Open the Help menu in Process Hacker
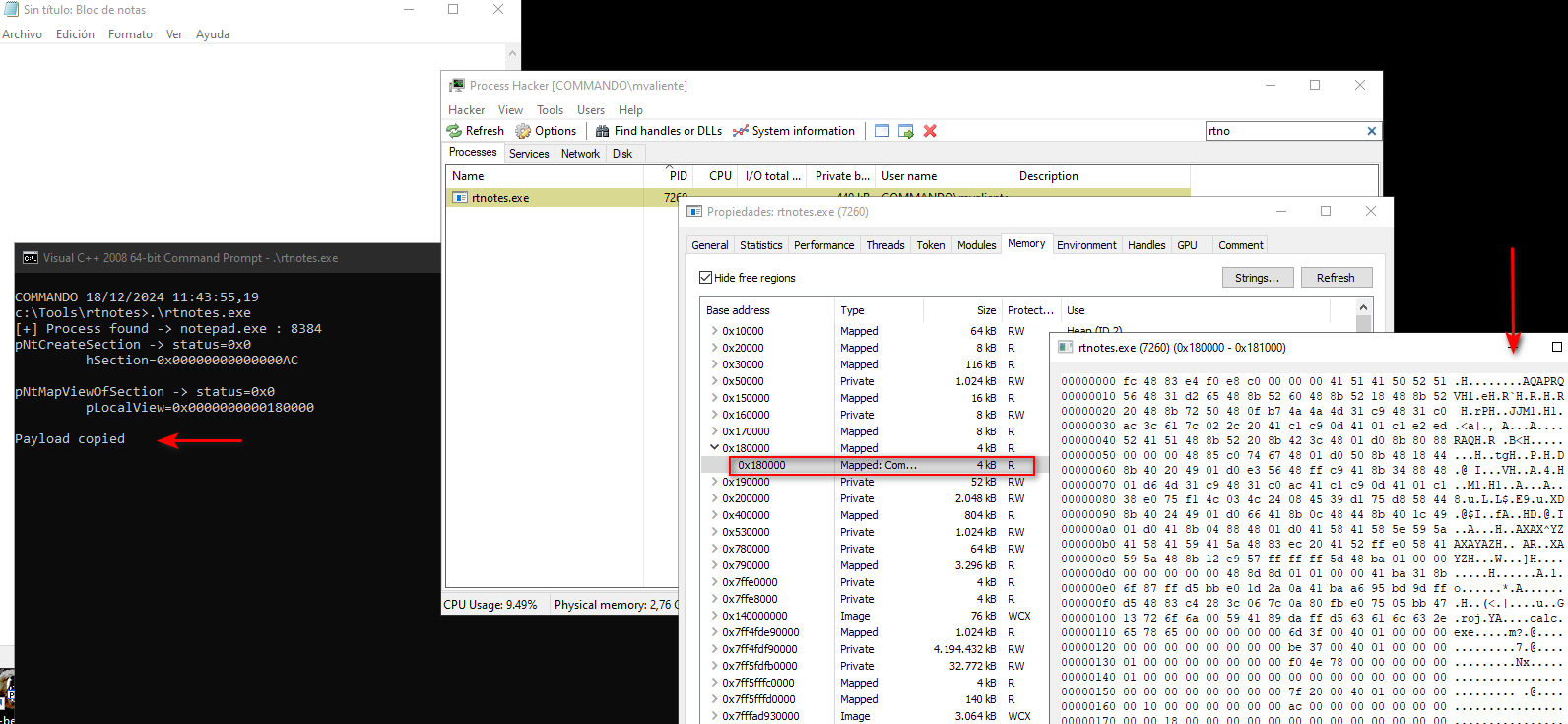 630,110
